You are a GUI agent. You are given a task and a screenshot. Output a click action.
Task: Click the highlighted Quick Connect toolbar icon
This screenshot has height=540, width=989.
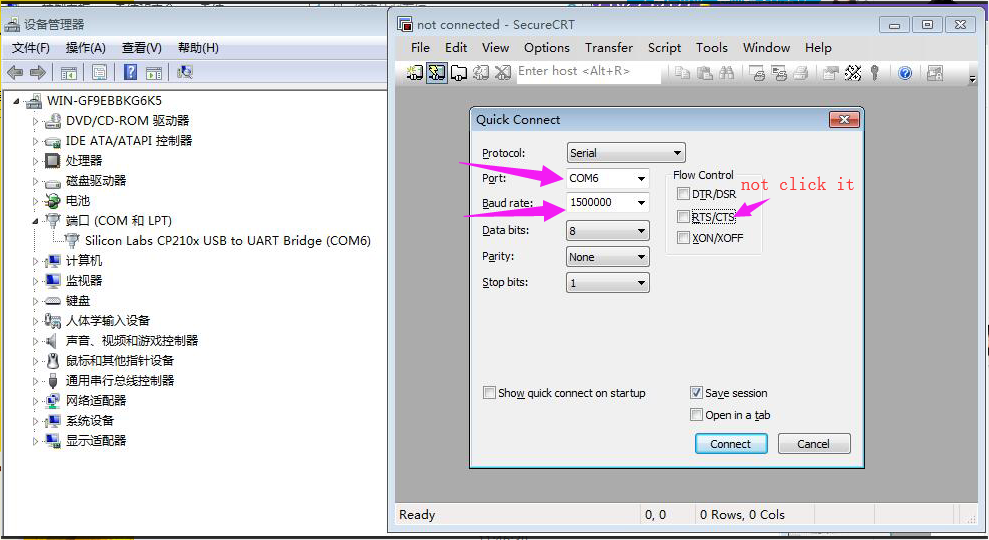pos(436,73)
